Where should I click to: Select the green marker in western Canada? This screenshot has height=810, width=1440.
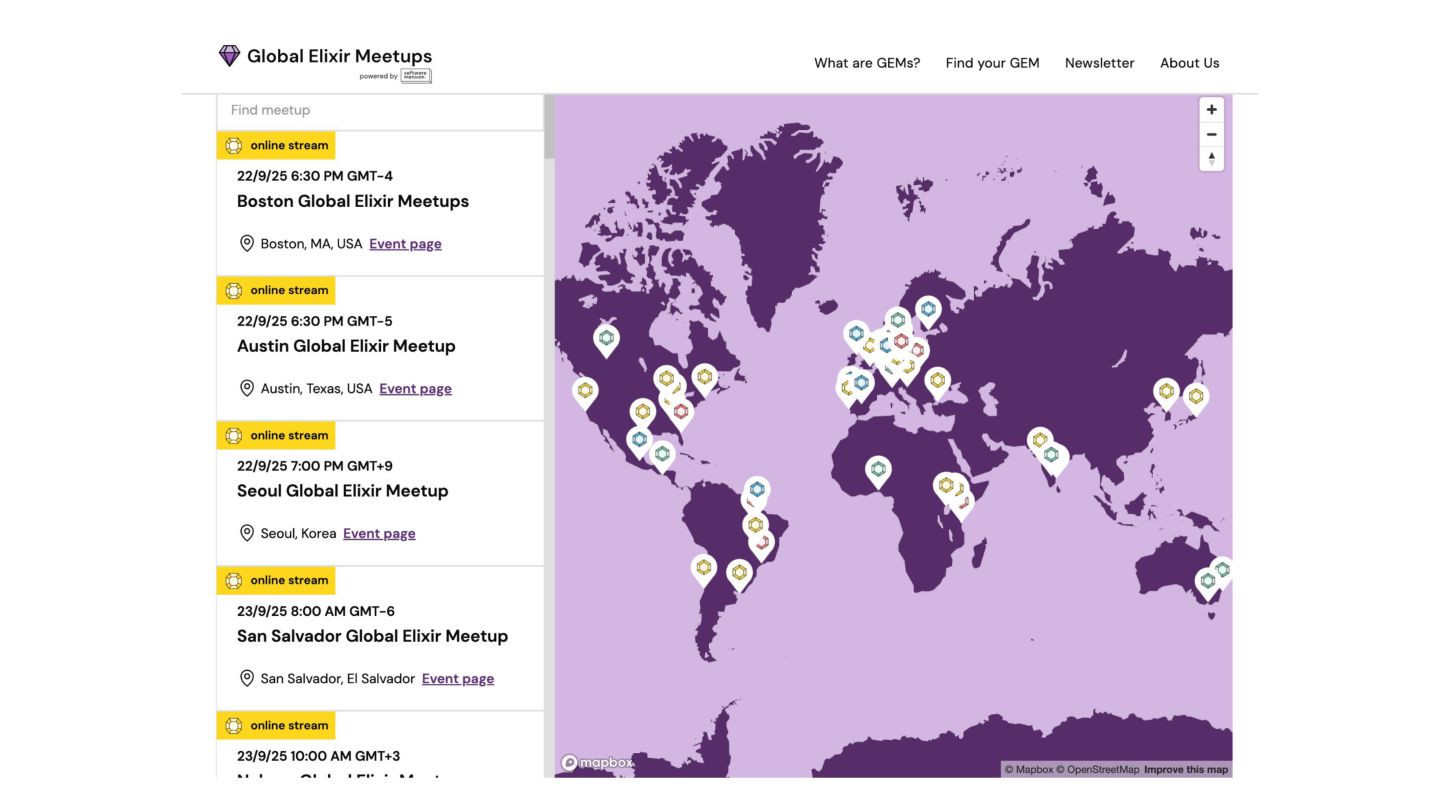606,339
